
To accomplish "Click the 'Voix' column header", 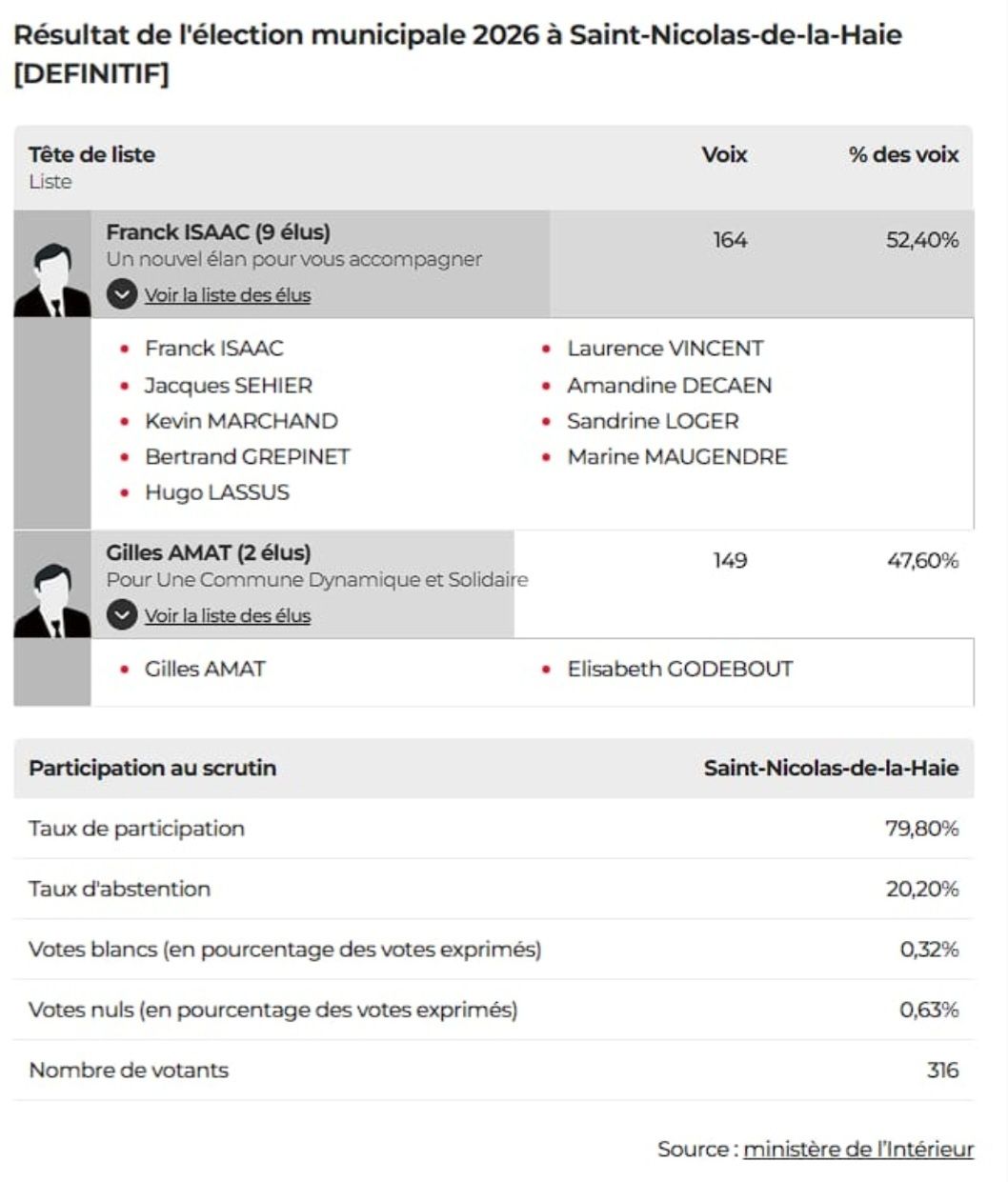I will point(724,154).
